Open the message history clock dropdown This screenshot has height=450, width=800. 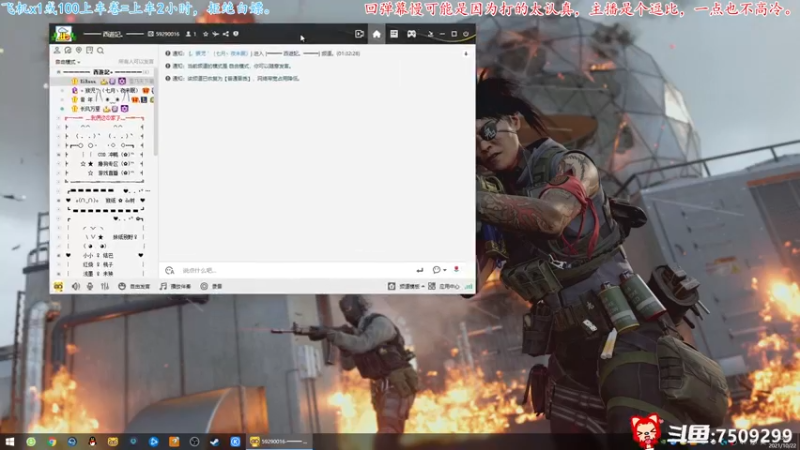439,270
